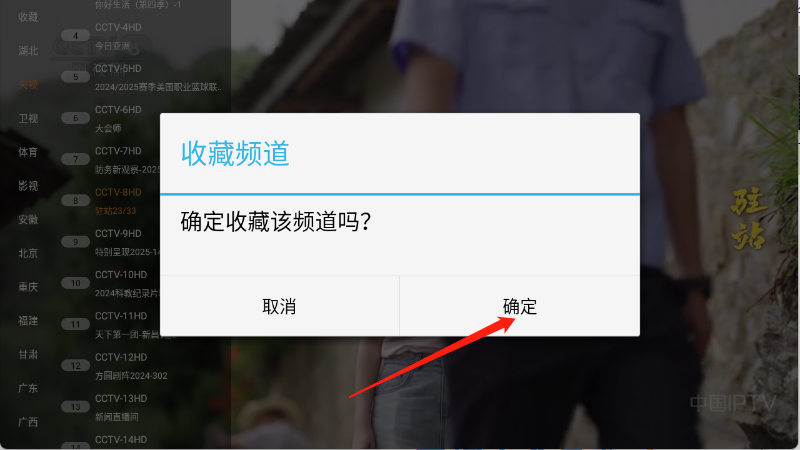Open the 影视 category

pyautogui.click(x=28, y=186)
